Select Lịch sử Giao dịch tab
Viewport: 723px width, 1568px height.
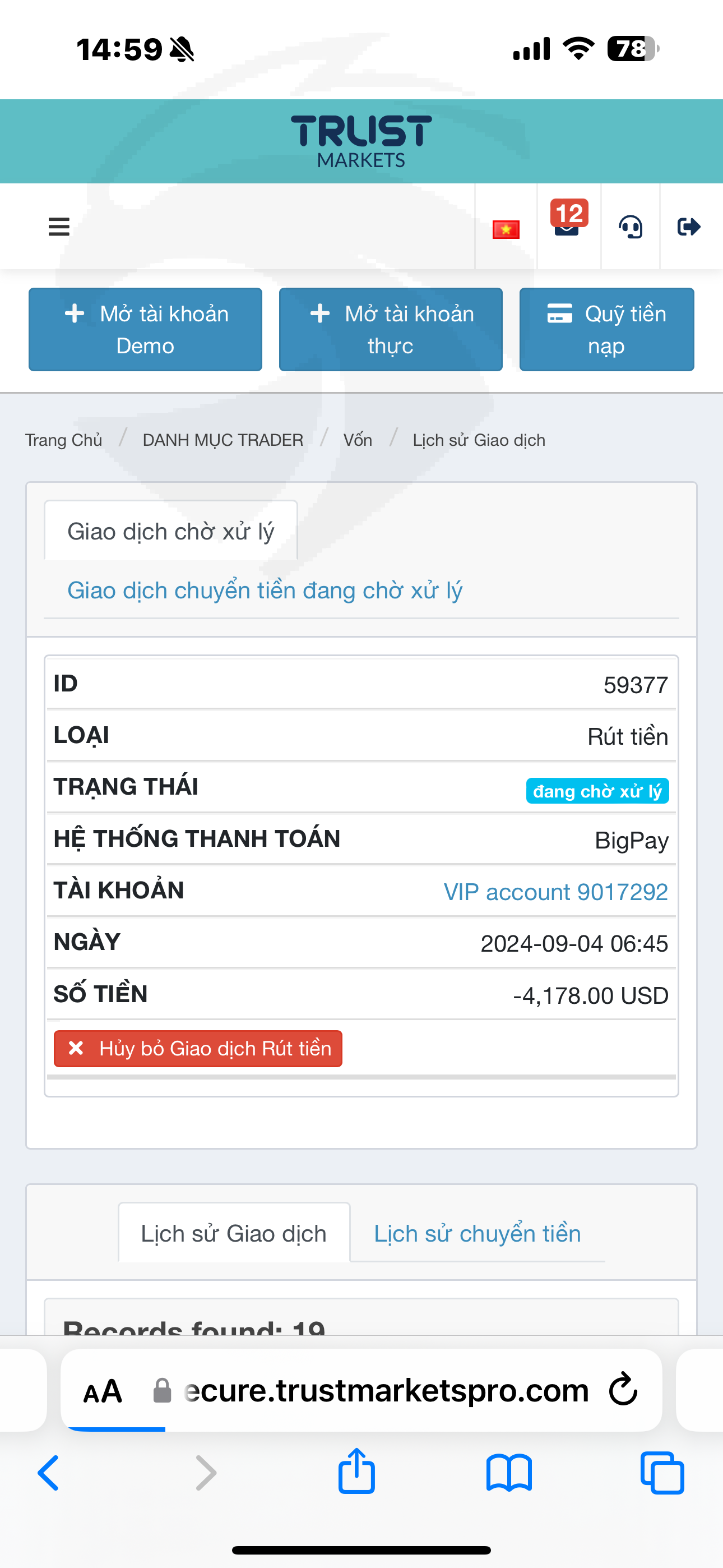pyautogui.click(x=234, y=1233)
